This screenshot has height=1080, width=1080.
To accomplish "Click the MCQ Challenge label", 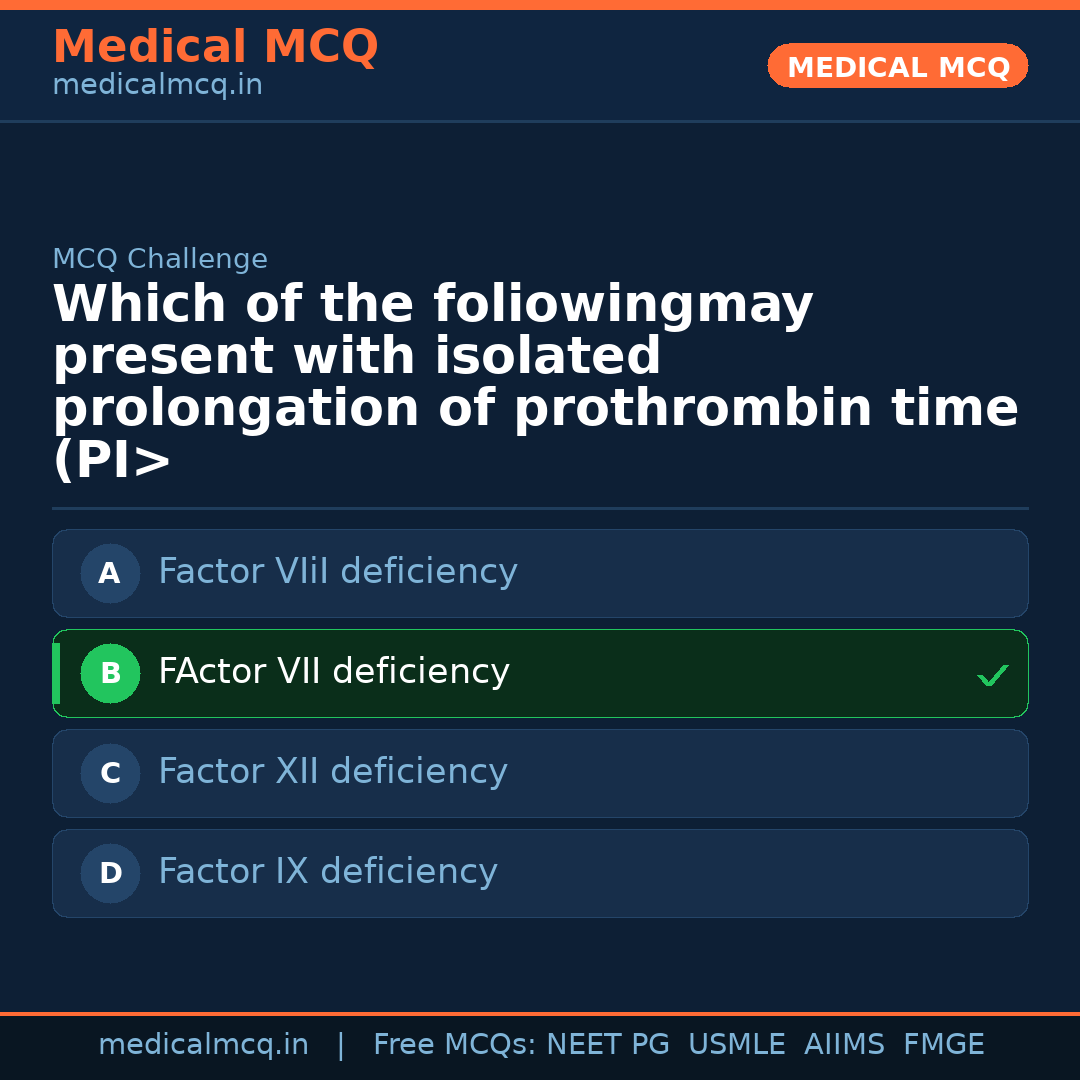I will click(160, 260).
